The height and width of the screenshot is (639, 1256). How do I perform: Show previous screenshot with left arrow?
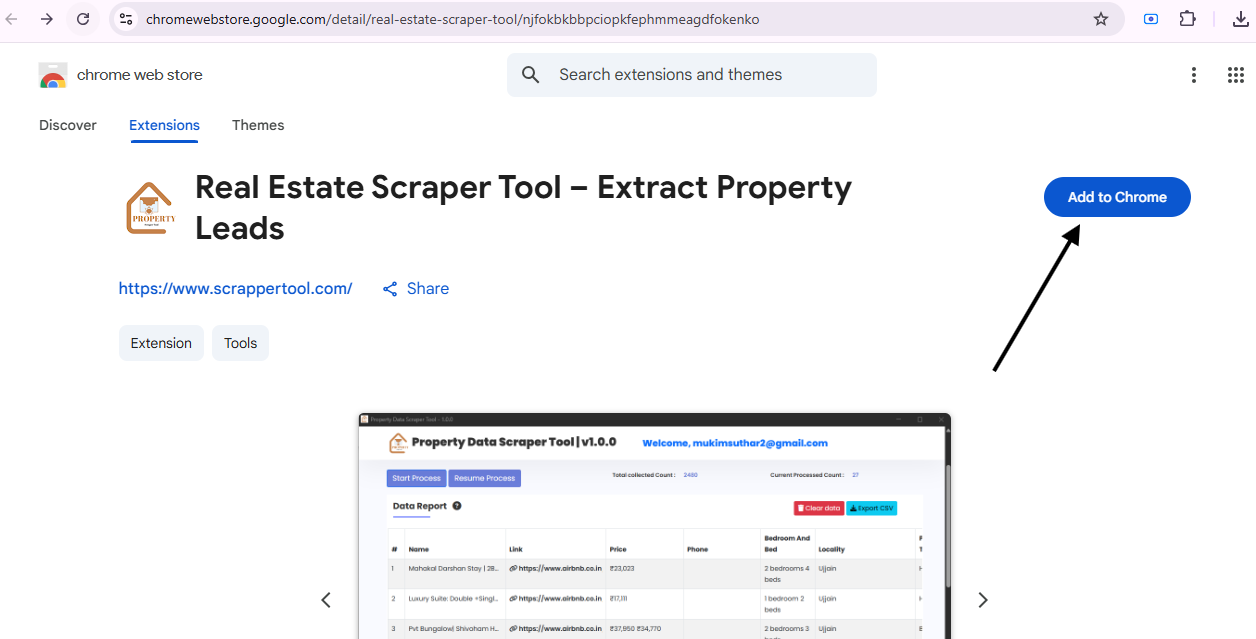[x=326, y=600]
